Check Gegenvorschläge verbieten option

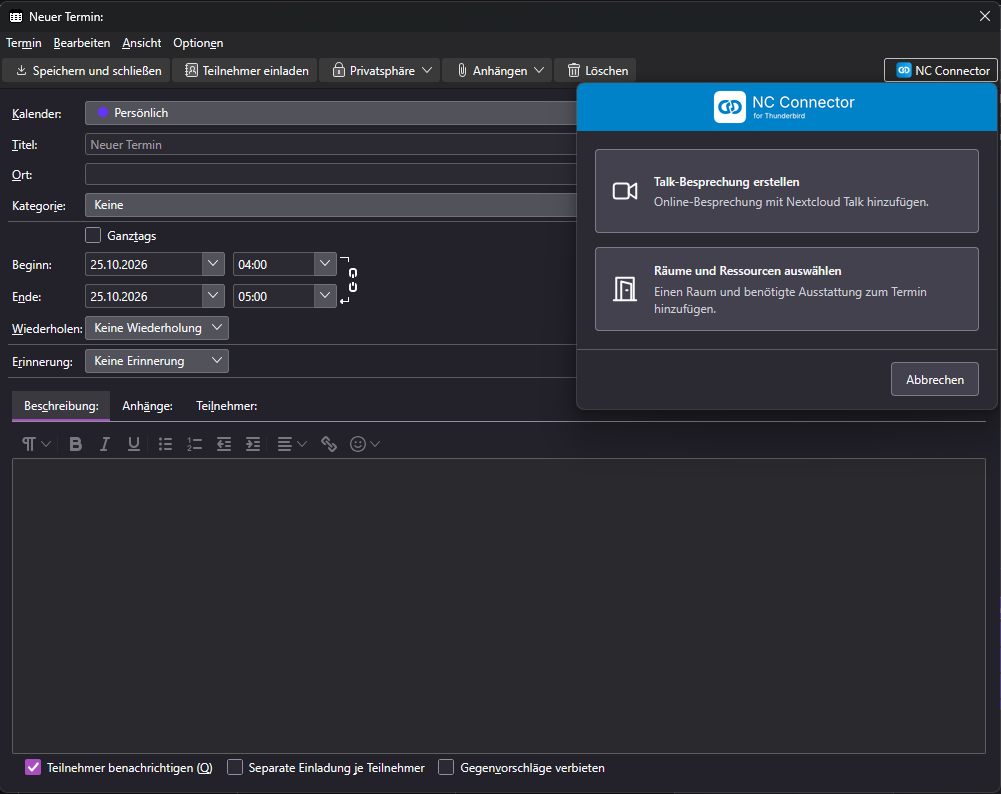click(446, 767)
